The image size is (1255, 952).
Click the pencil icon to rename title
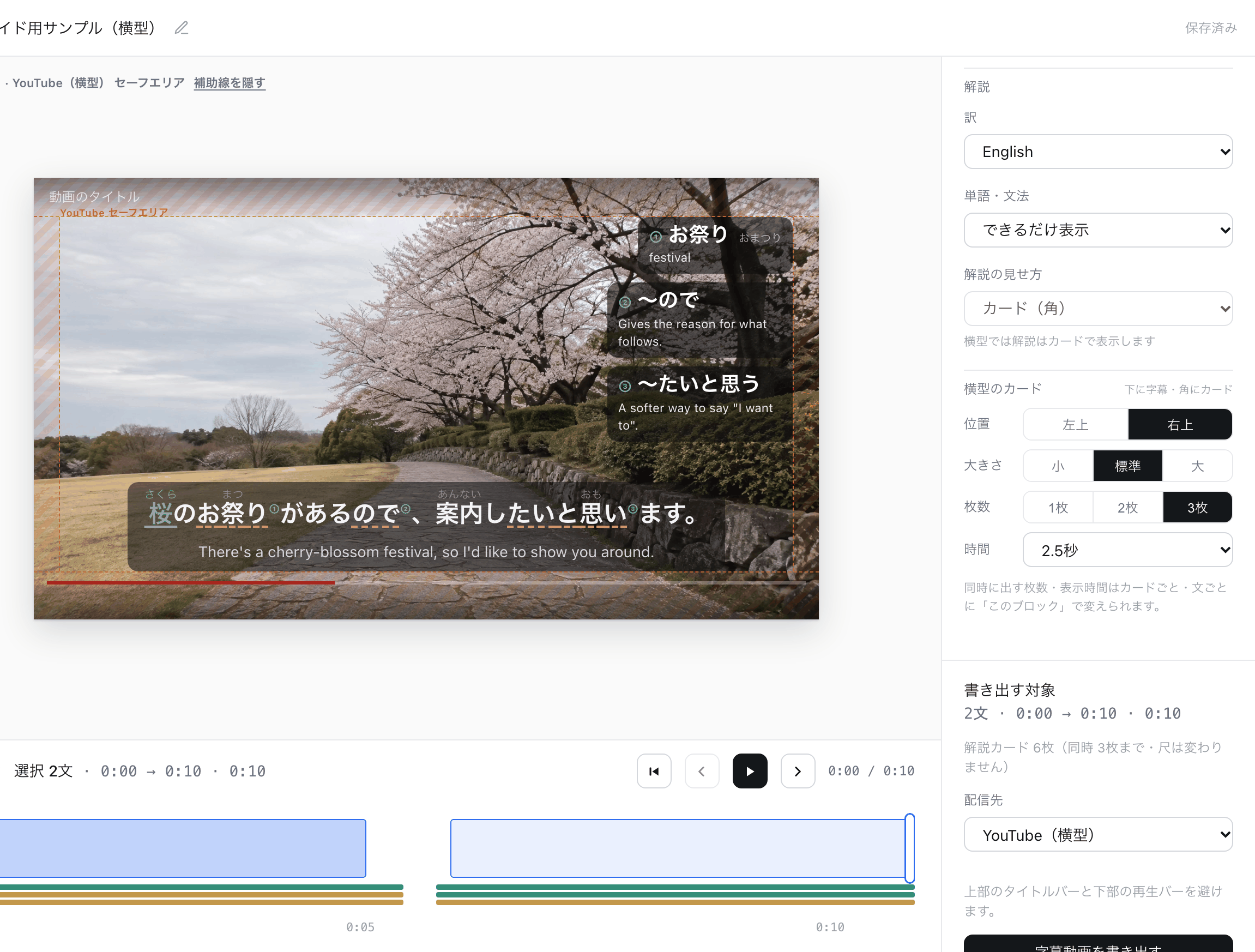[181, 28]
